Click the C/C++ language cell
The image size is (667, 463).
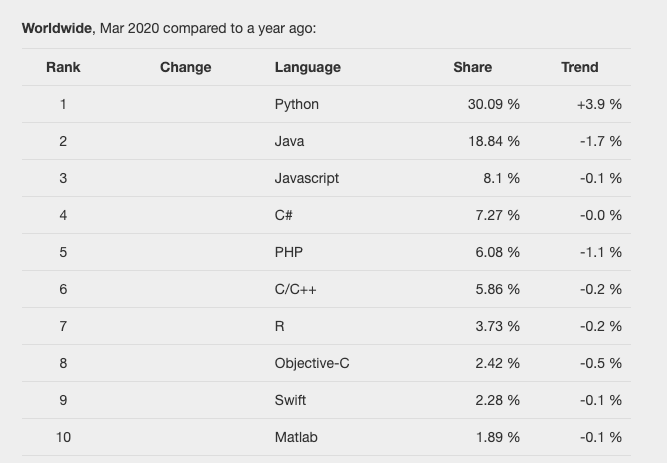[x=296, y=289]
